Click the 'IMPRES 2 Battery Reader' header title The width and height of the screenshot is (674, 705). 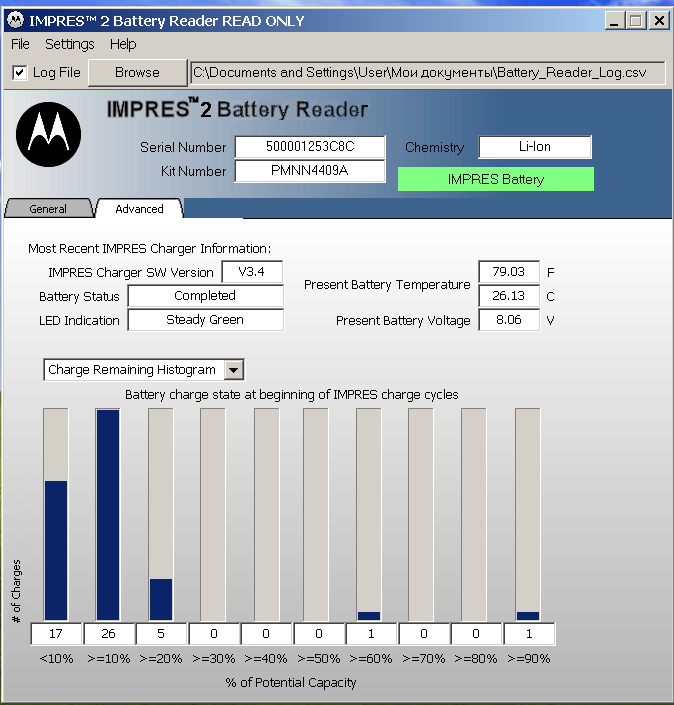pyautogui.click(x=237, y=109)
